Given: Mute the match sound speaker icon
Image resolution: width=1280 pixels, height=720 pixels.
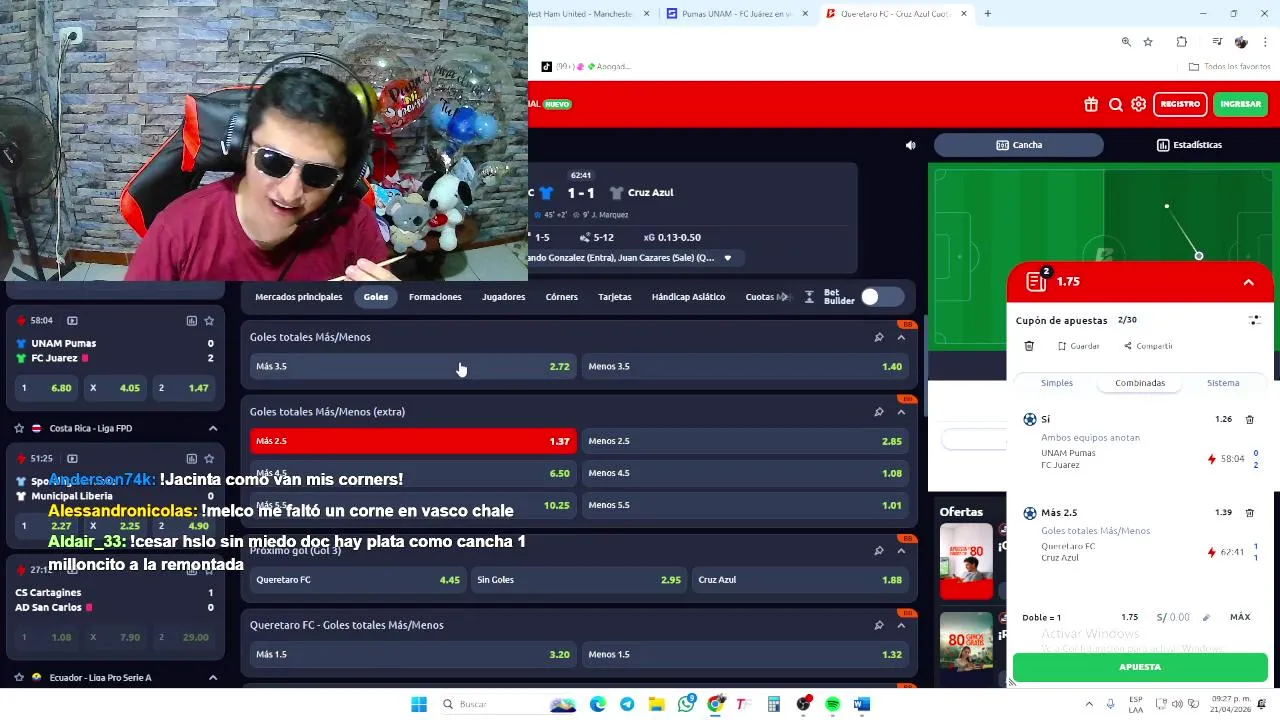Looking at the screenshot, I should pyautogui.click(x=910, y=145).
